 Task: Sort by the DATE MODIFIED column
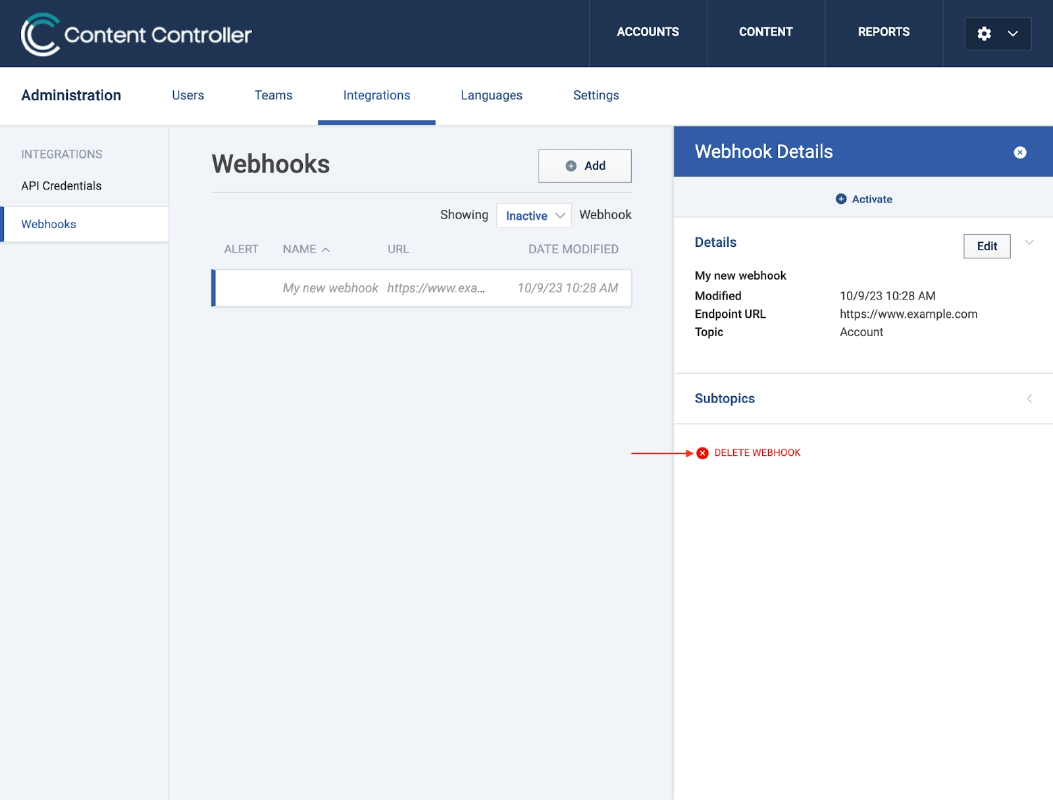coord(573,249)
